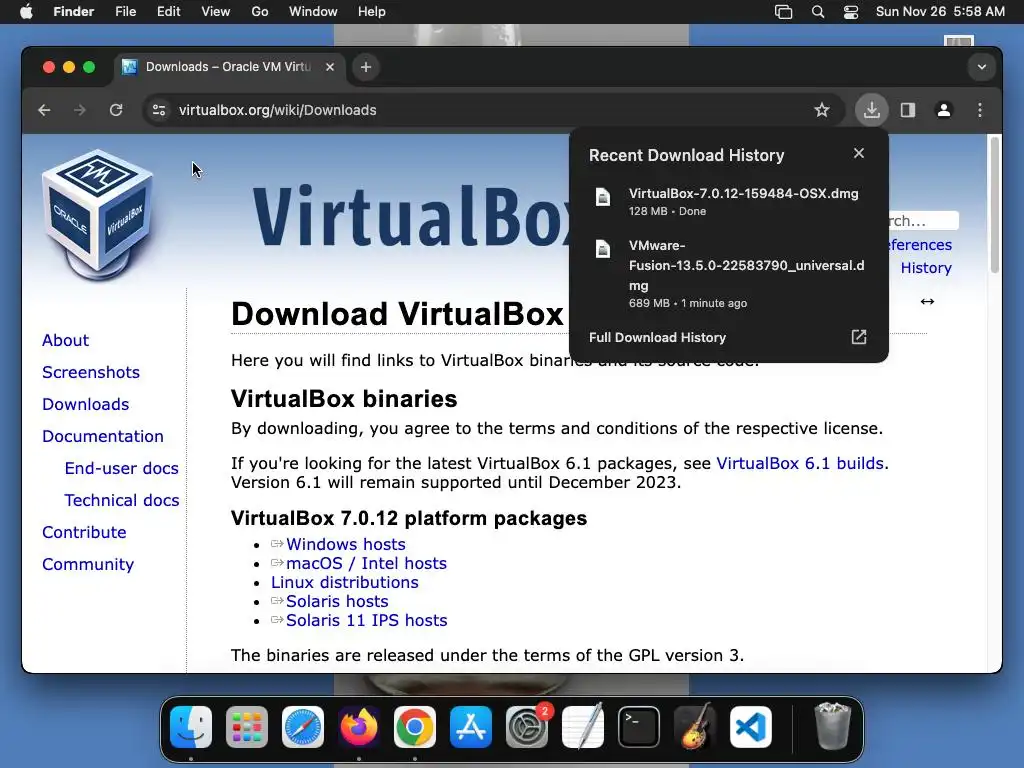The width and height of the screenshot is (1024, 768).
Task: Launch Firefox from the dock
Action: (359, 727)
